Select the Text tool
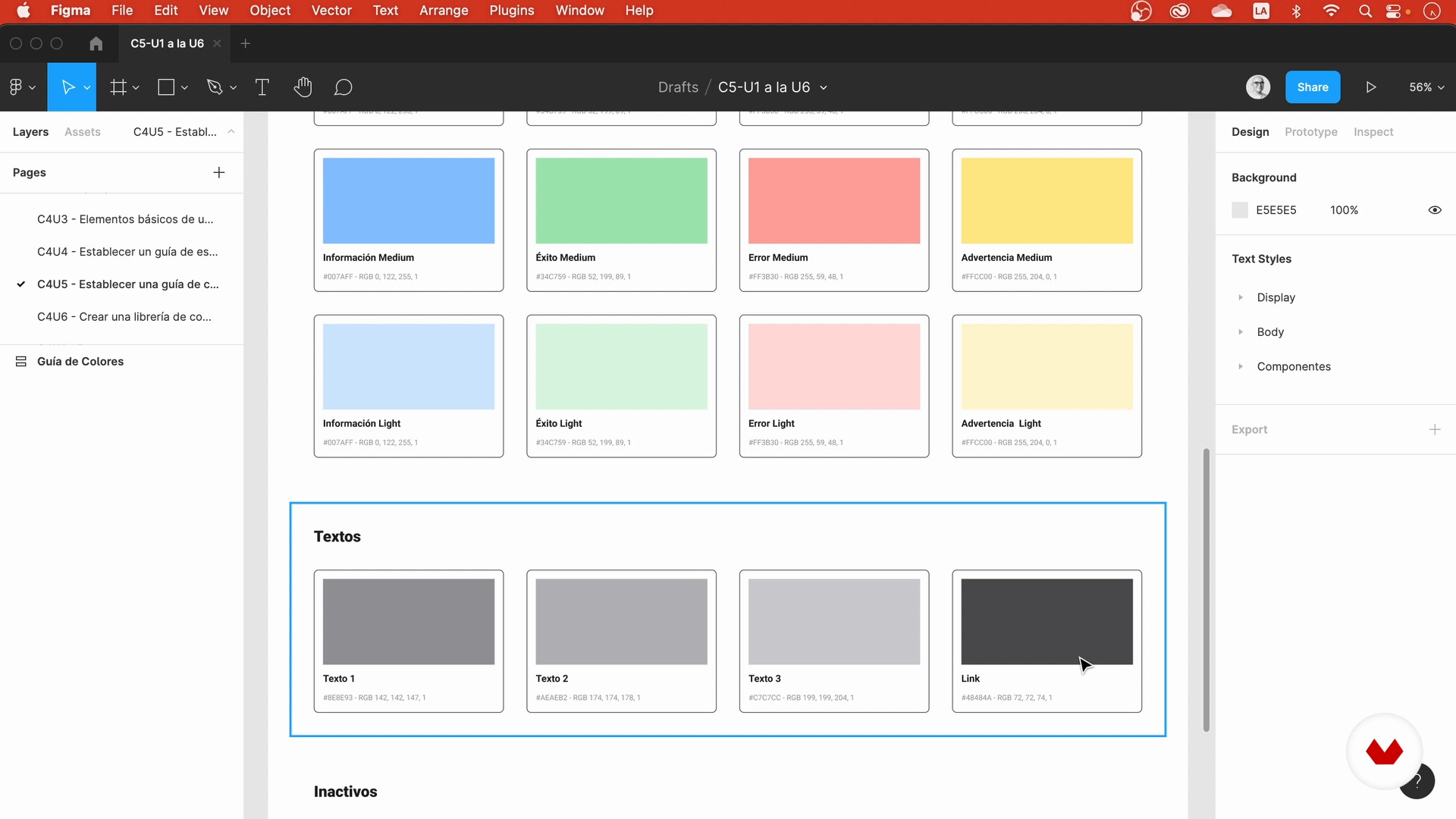 point(262,87)
